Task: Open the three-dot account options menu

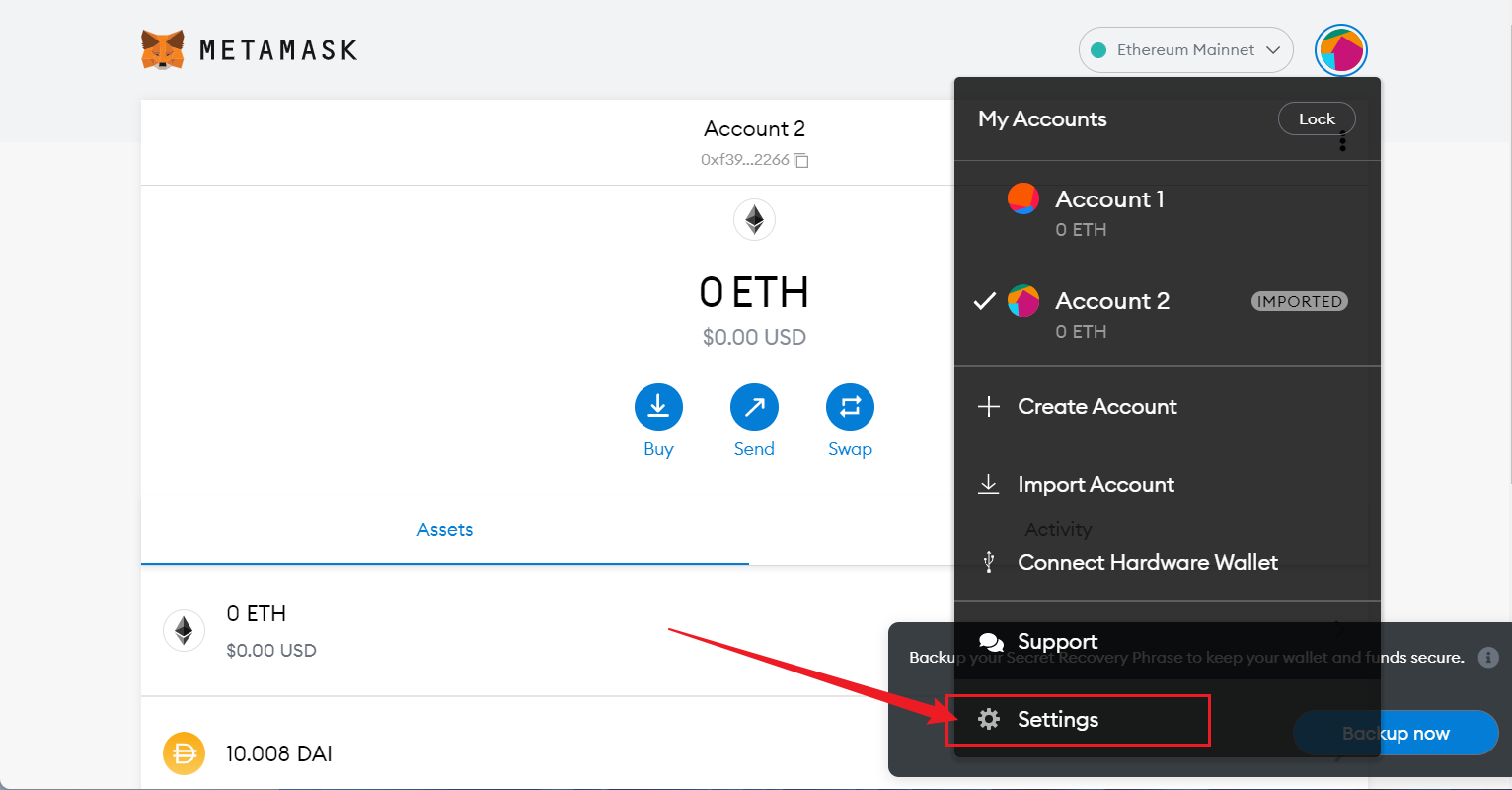Action: pos(1343,144)
